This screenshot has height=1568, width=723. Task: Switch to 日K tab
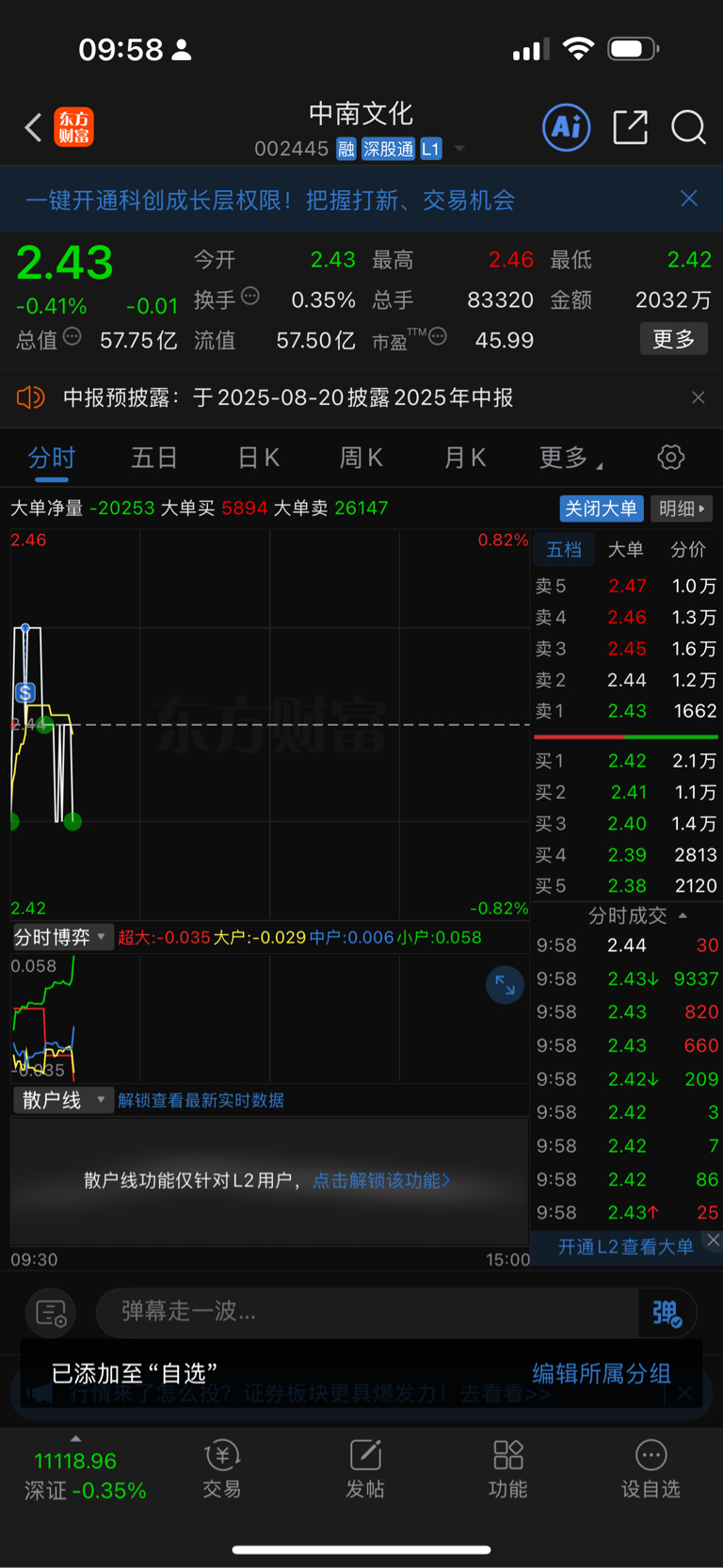click(258, 458)
